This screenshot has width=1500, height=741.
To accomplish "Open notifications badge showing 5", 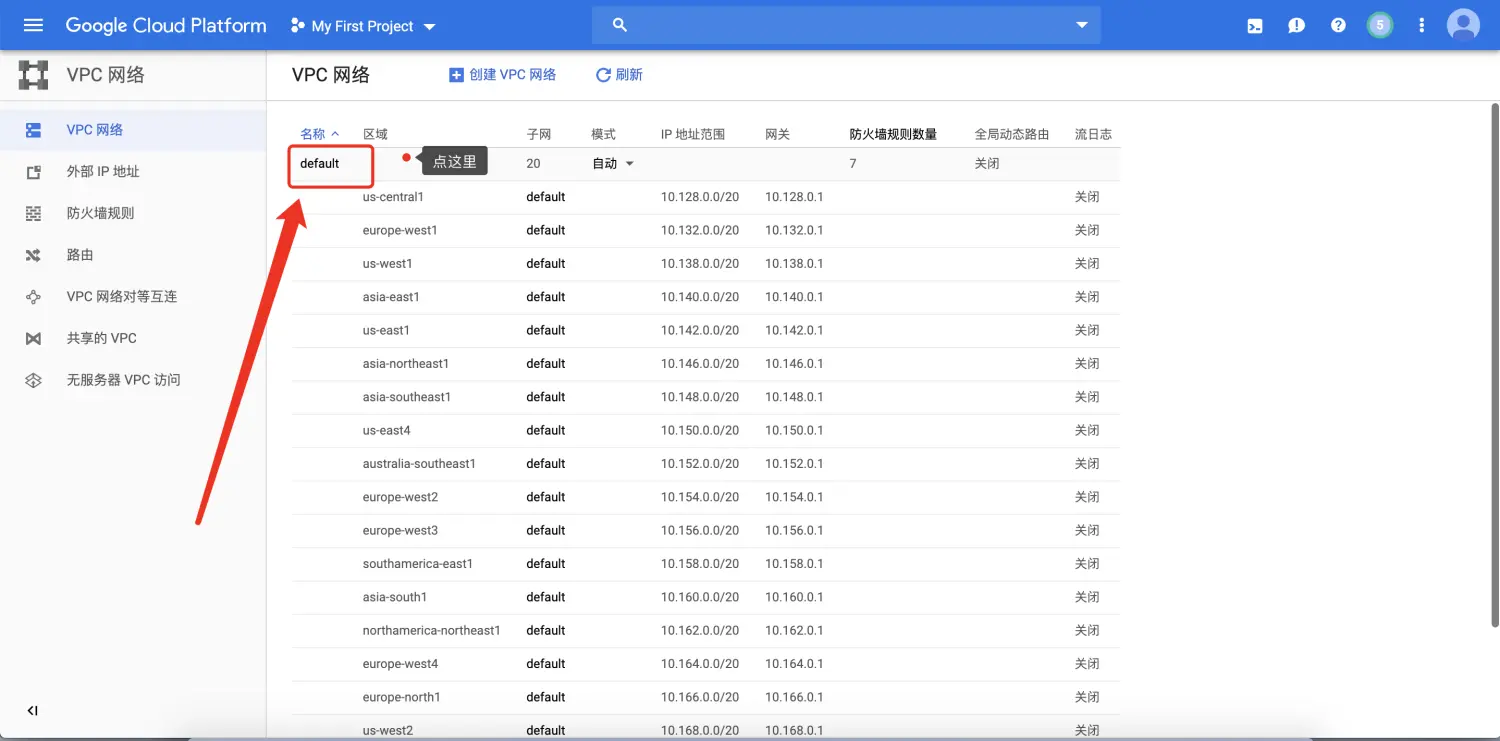I will coord(1380,25).
